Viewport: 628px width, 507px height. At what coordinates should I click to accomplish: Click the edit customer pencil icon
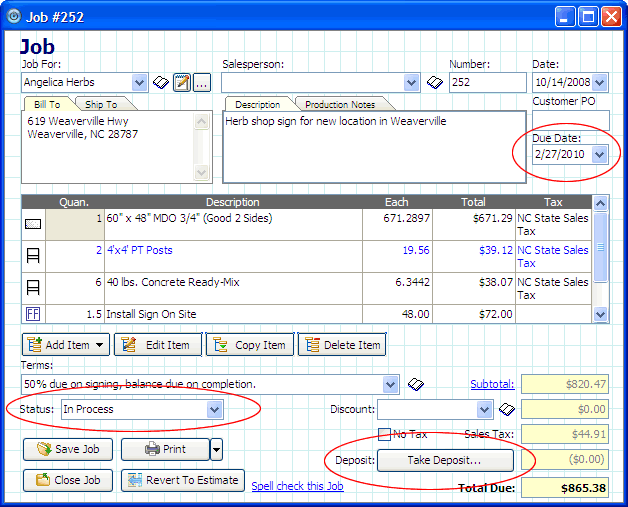click(182, 83)
